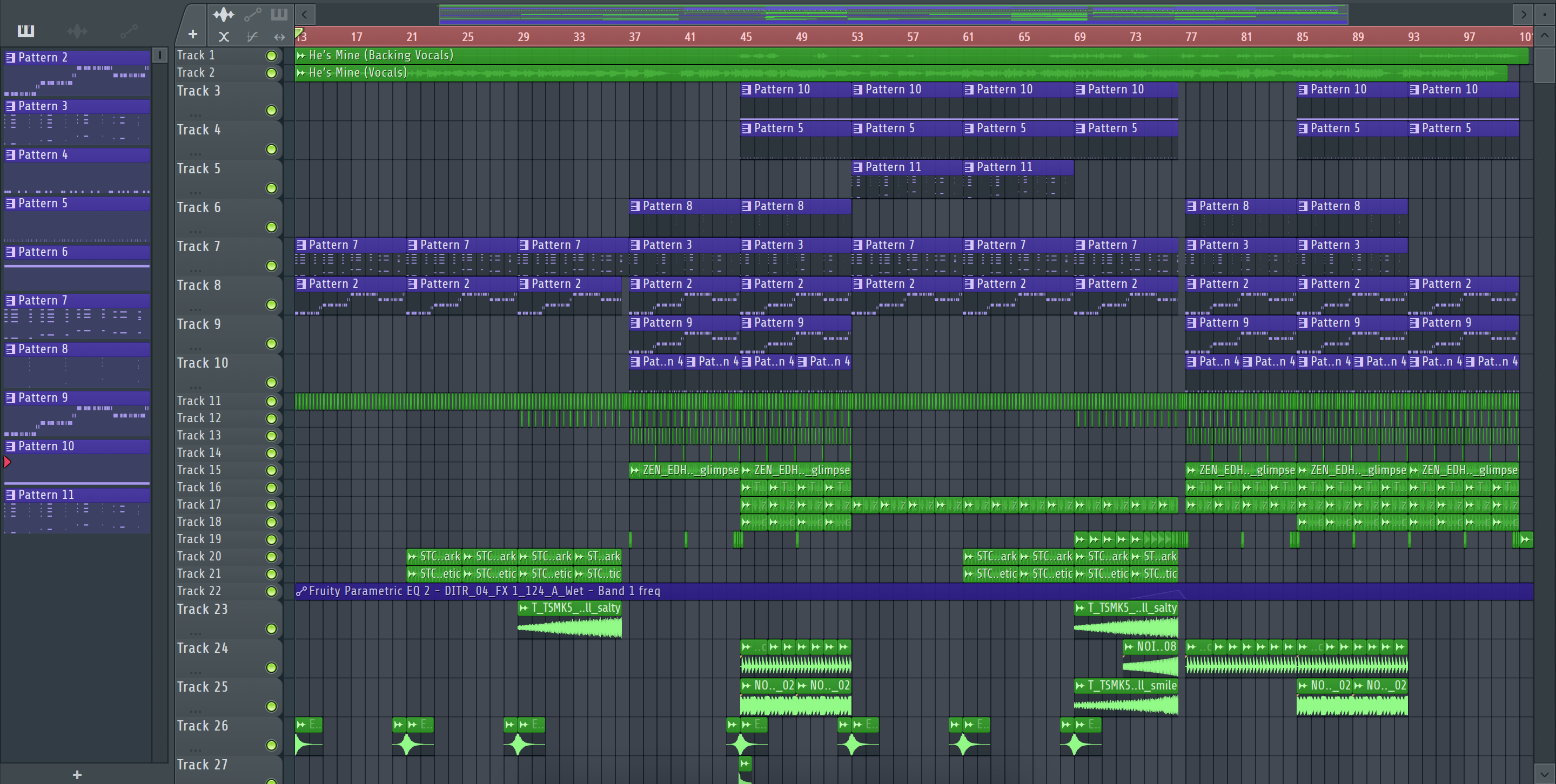Focus automation clips in the playlist toolbar

pos(252,15)
